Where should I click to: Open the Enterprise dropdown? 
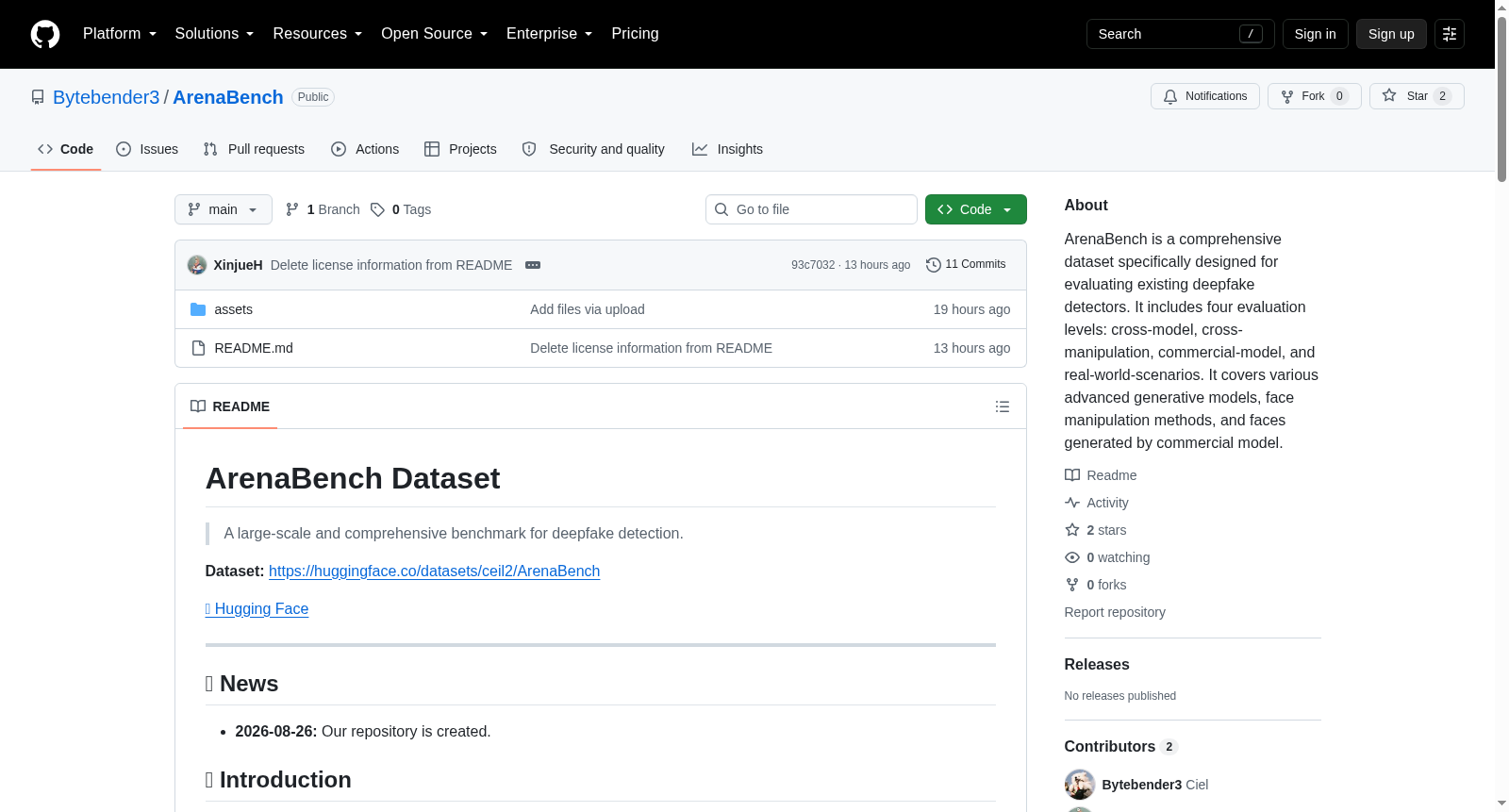pyautogui.click(x=550, y=34)
